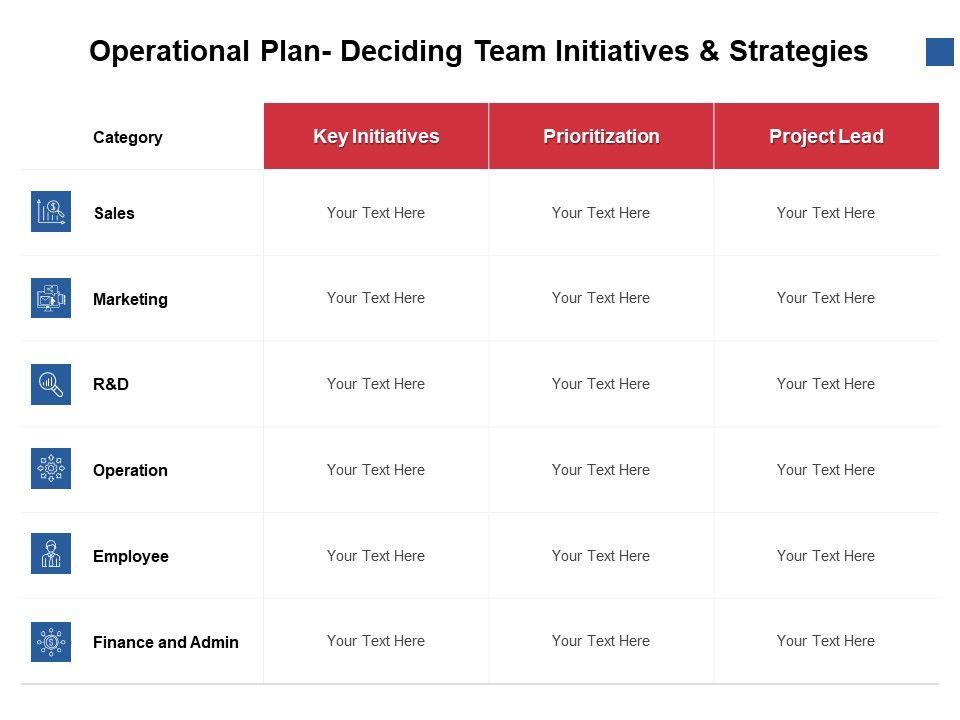This screenshot has height=720, width=960.
Task: Select the Finance and Admin icon
Action: click(x=51, y=641)
